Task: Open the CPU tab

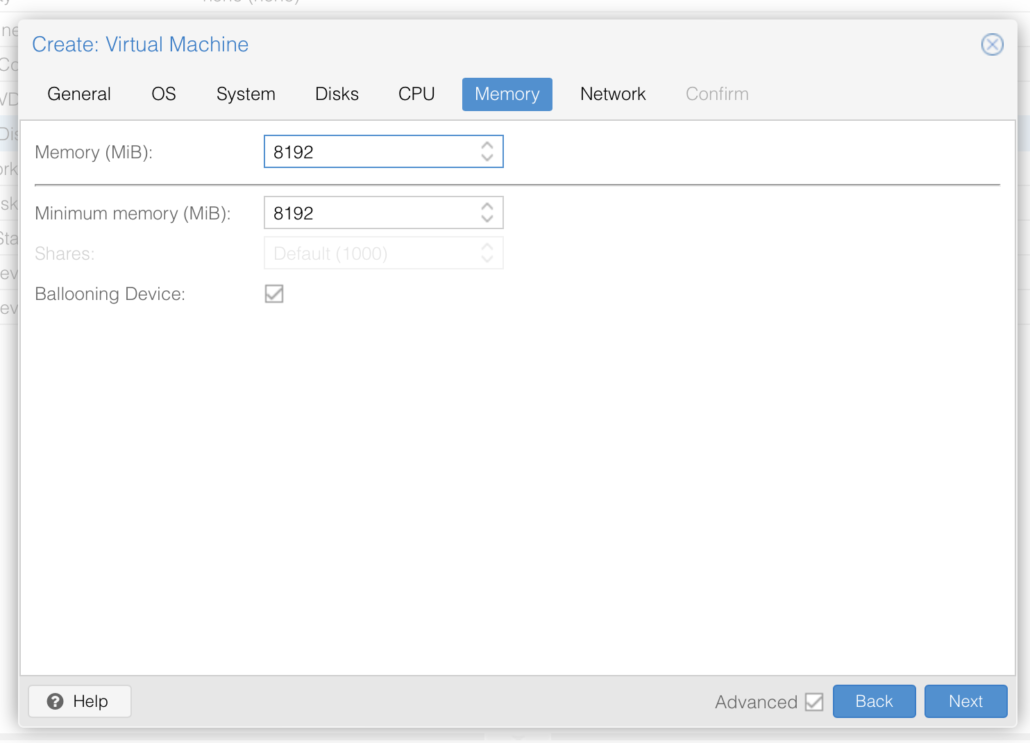Action: point(416,94)
